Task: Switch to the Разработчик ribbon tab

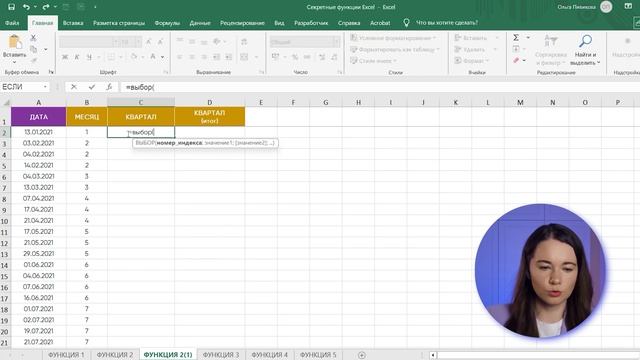Action: 311,23
